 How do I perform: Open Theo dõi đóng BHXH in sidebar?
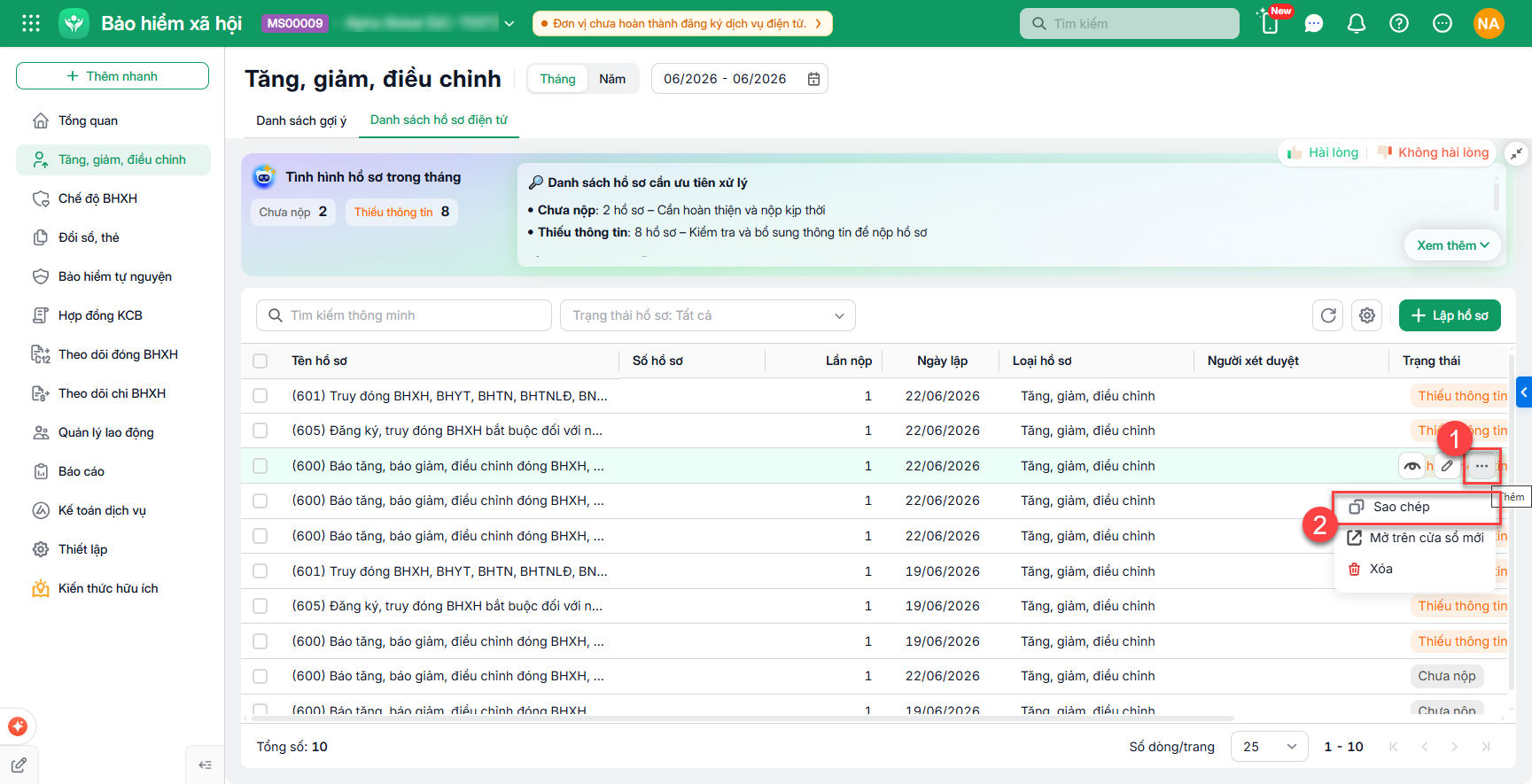tap(113, 354)
